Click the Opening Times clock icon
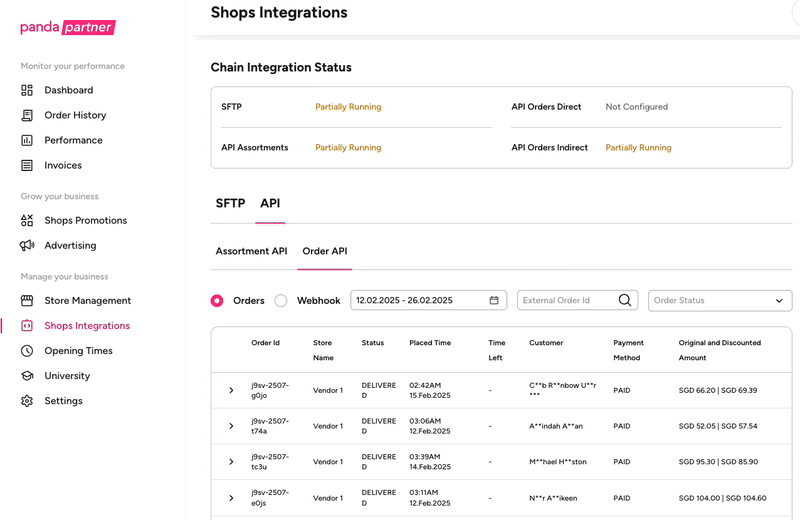 pyautogui.click(x=27, y=351)
